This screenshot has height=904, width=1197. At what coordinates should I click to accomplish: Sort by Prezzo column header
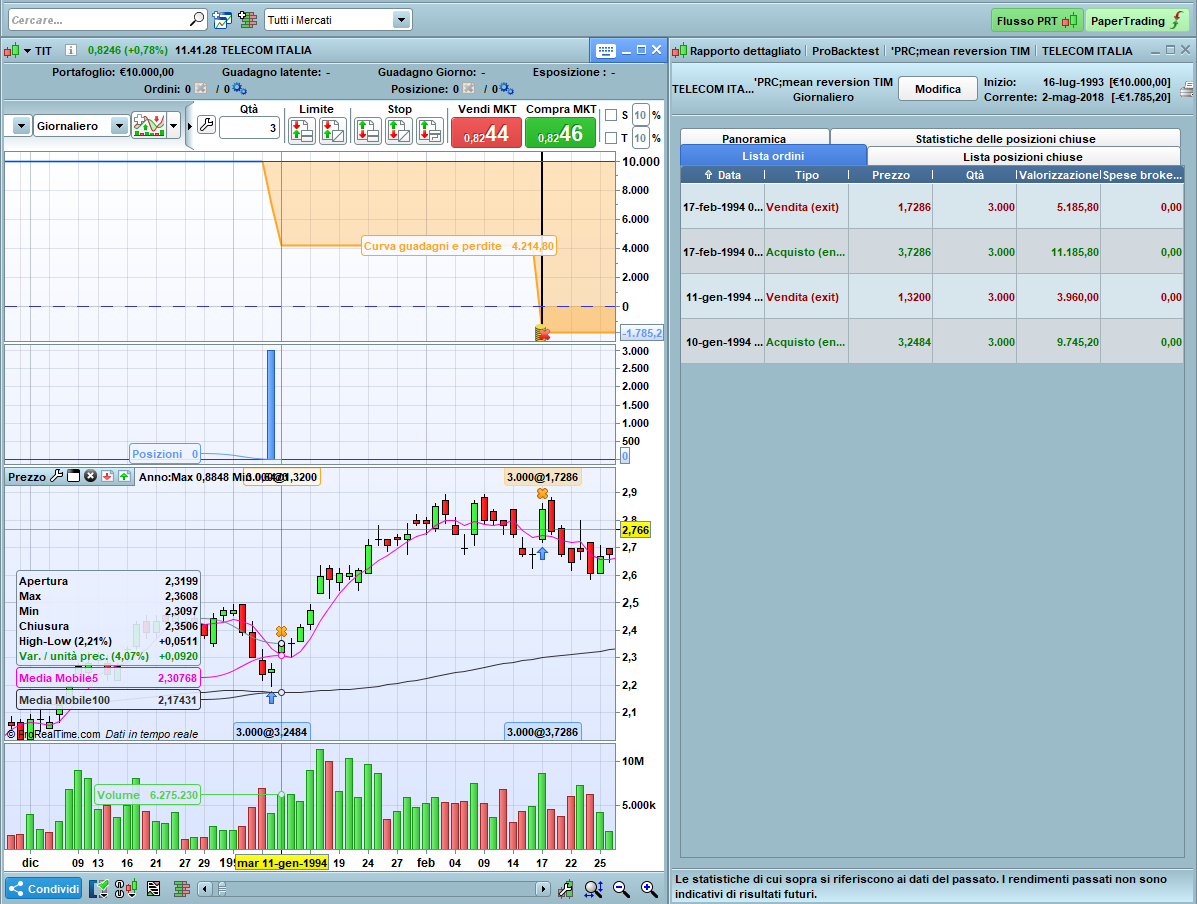pos(891,175)
